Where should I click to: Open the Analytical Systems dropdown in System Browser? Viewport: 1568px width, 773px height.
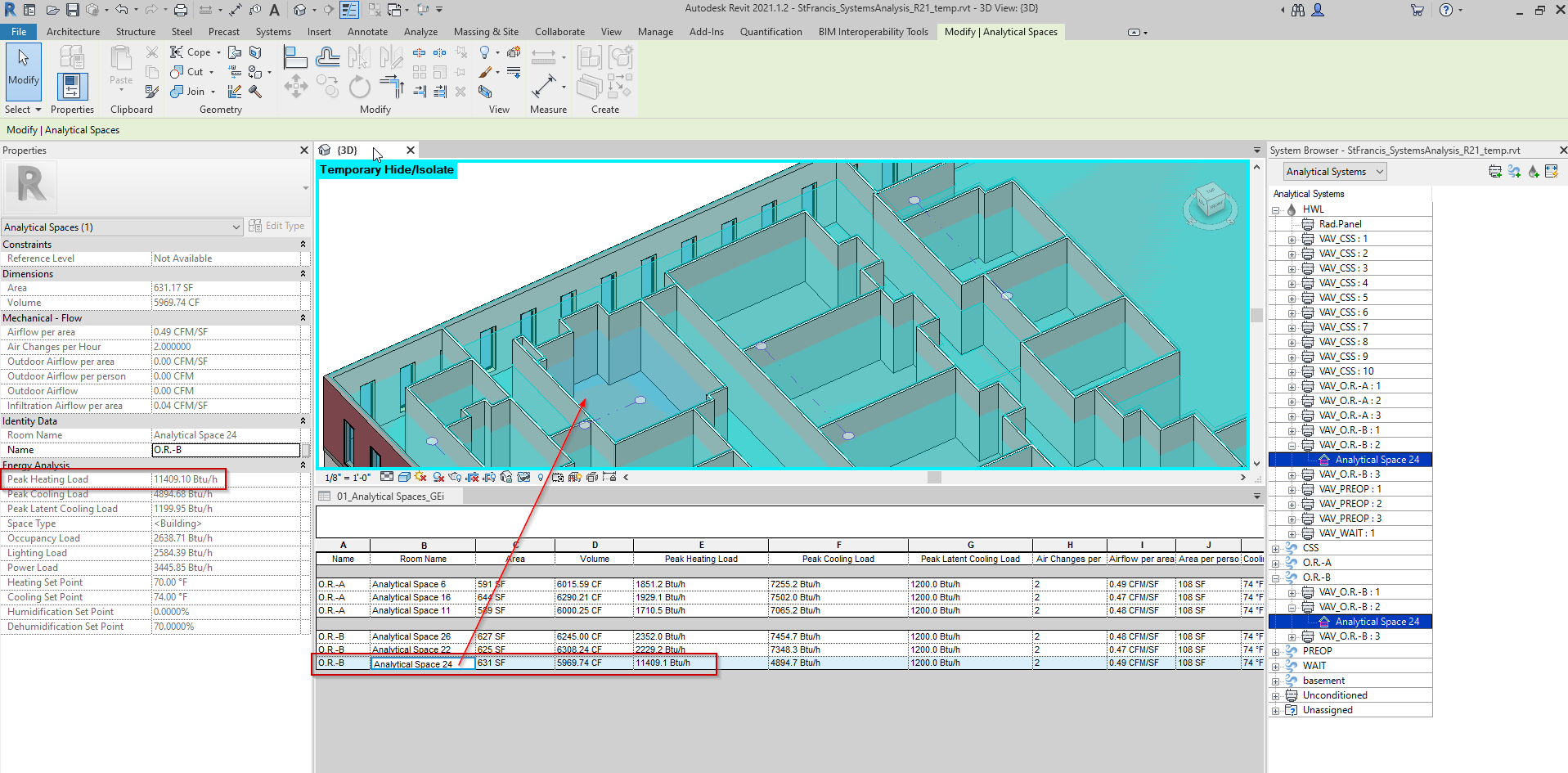[1334, 171]
